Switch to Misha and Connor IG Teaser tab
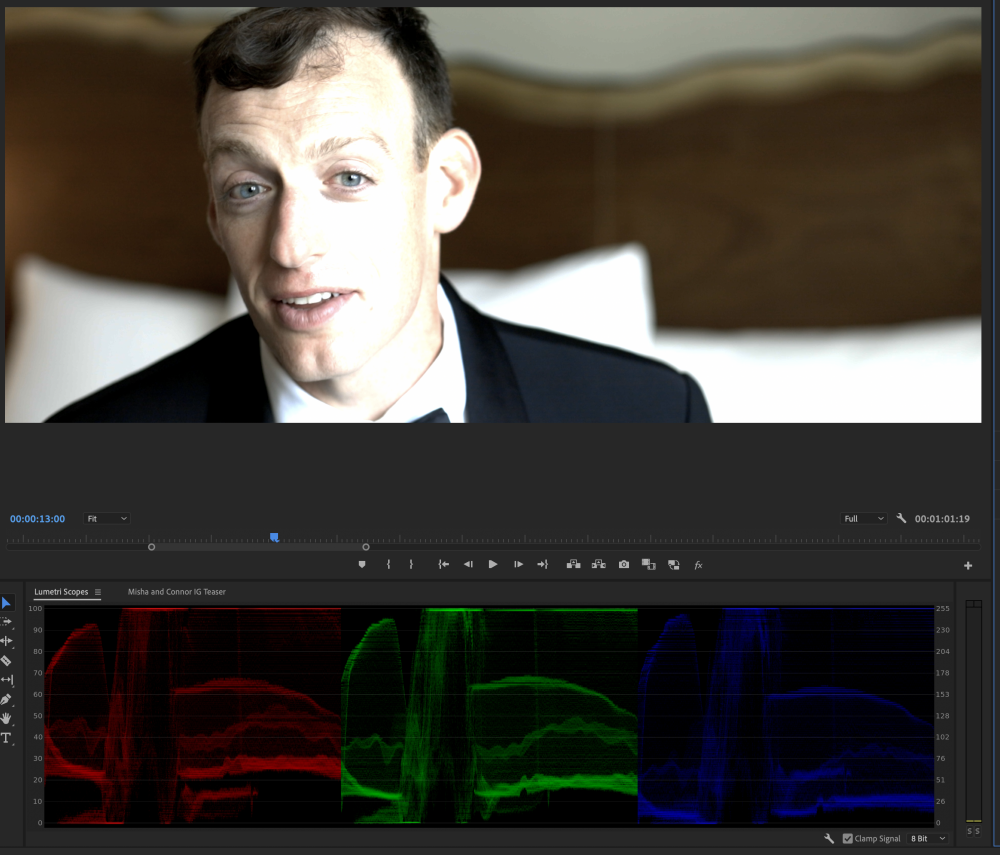The height and width of the screenshot is (855, 1000). [x=177, y=592]
